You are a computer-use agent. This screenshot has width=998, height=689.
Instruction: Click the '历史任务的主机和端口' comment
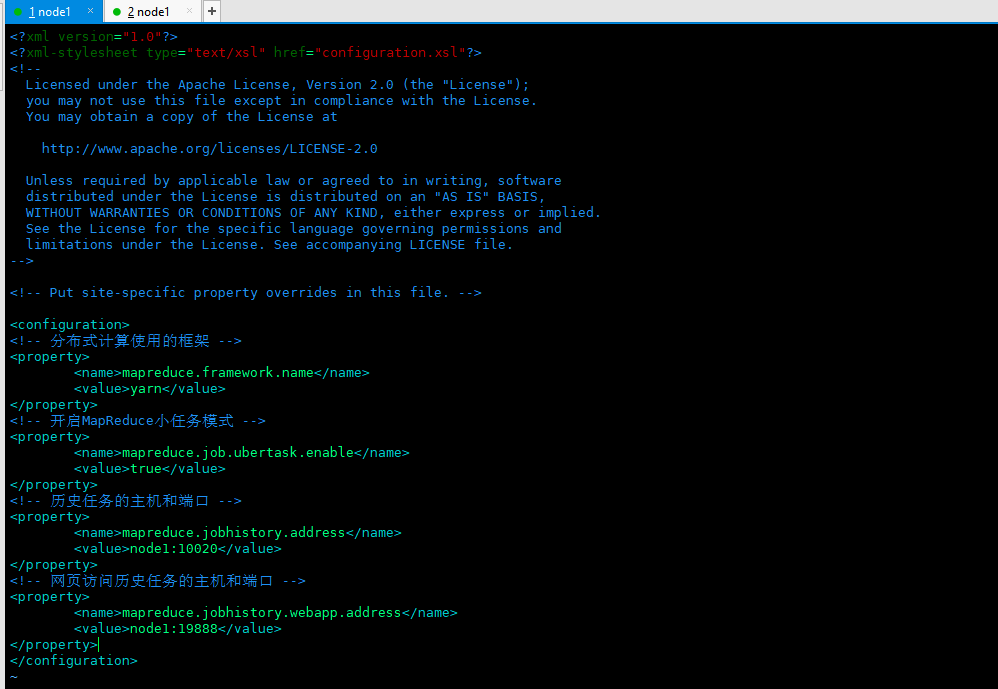(x=126, y=501)
